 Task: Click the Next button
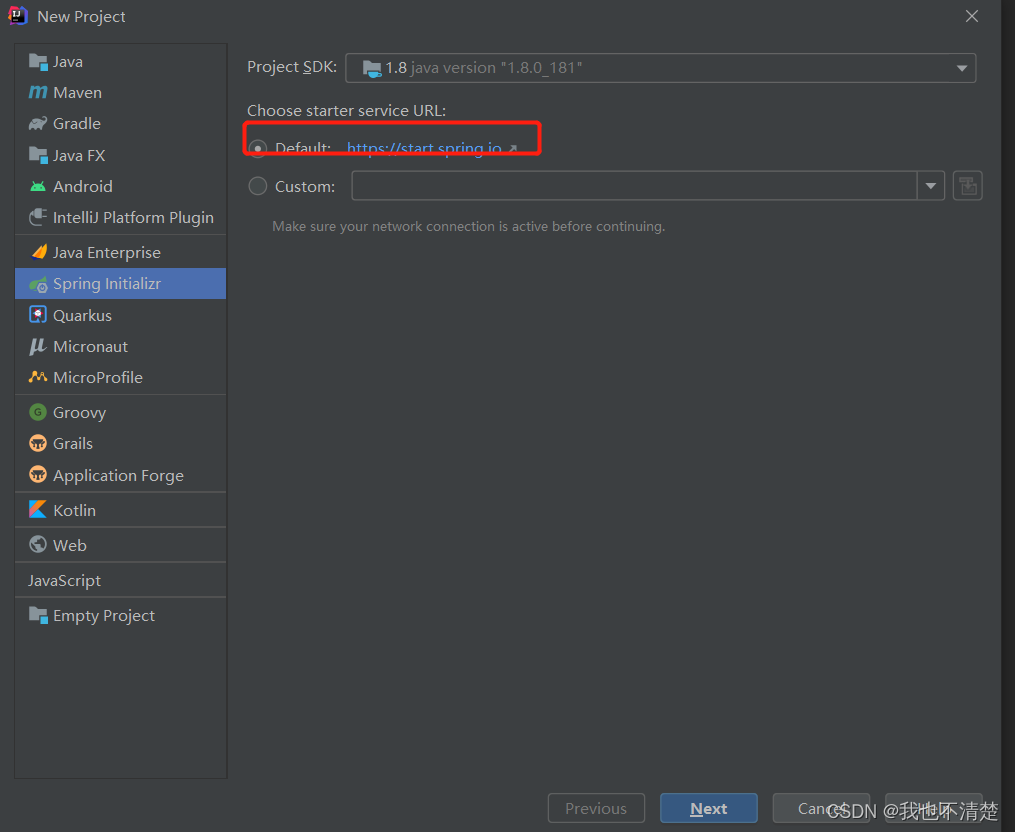[709, 808]
